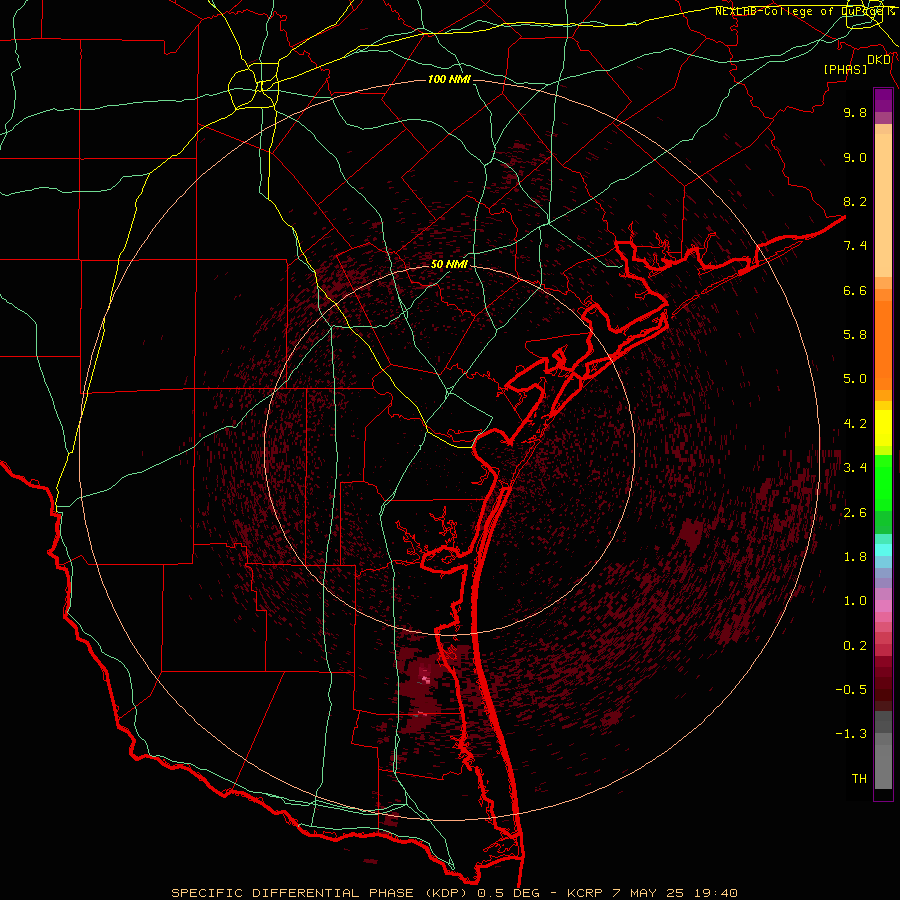Pick the pale peach color bar segment
This screenshot has width=900, height=900.
(x=883, y=205)
